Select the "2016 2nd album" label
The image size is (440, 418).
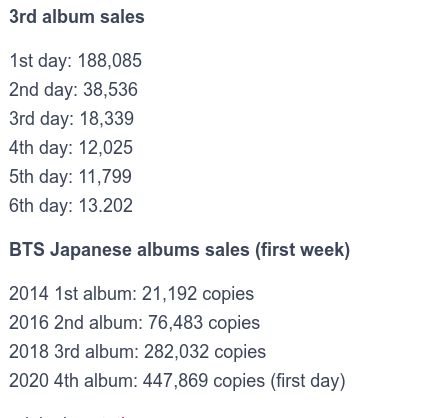(76, 323)
